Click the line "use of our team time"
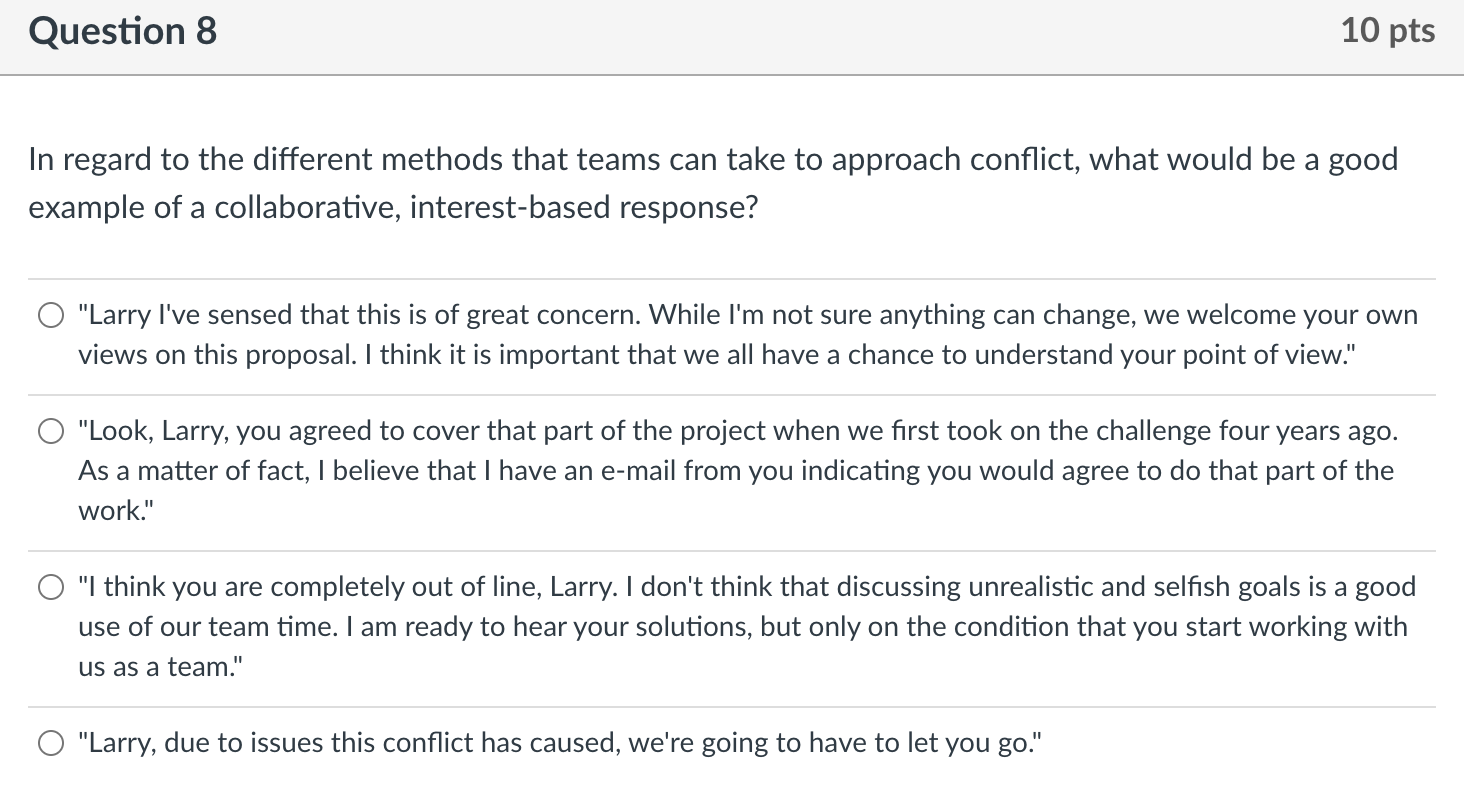The width and height of the screenshot is (1464, 806). point(742,627)
